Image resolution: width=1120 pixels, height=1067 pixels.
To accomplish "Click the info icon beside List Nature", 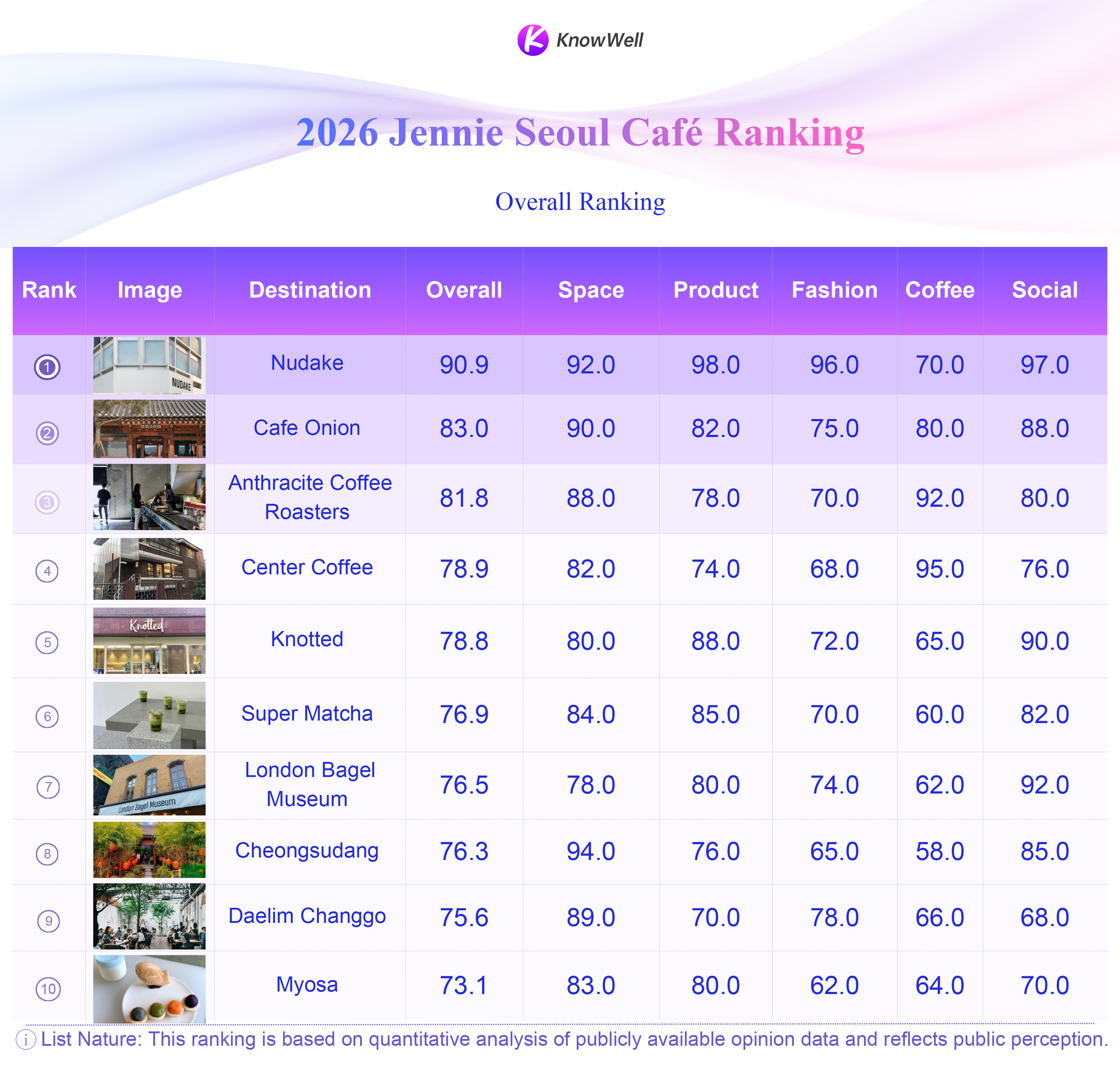I will point(26,1039).
